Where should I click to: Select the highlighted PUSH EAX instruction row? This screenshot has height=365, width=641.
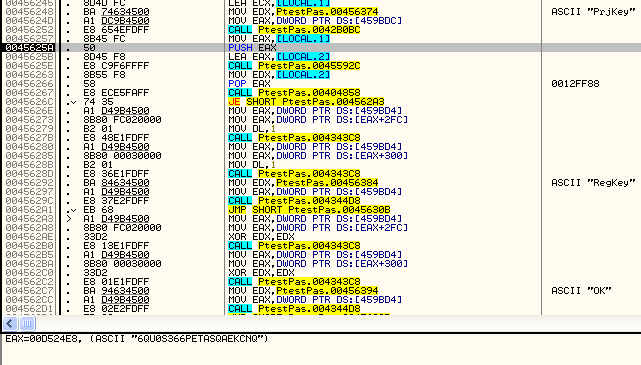(320, 47)
